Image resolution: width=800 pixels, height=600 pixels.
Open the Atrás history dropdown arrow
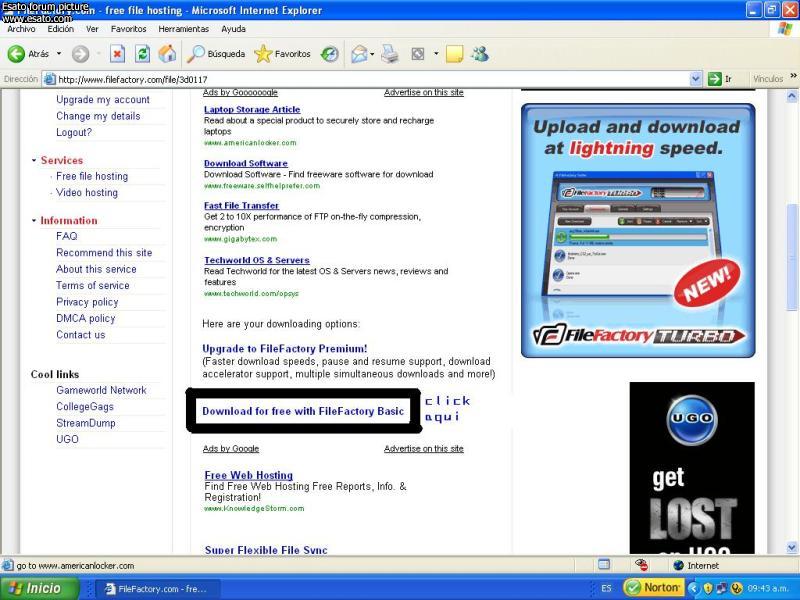[59, 54]
